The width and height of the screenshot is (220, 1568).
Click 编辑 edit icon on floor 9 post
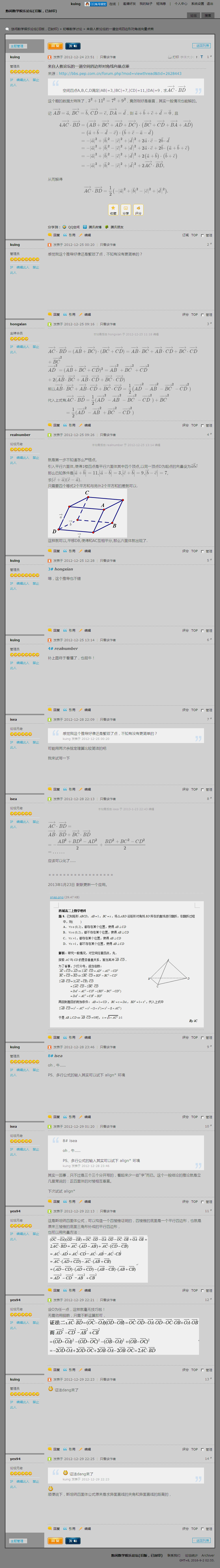(84, 1117)
